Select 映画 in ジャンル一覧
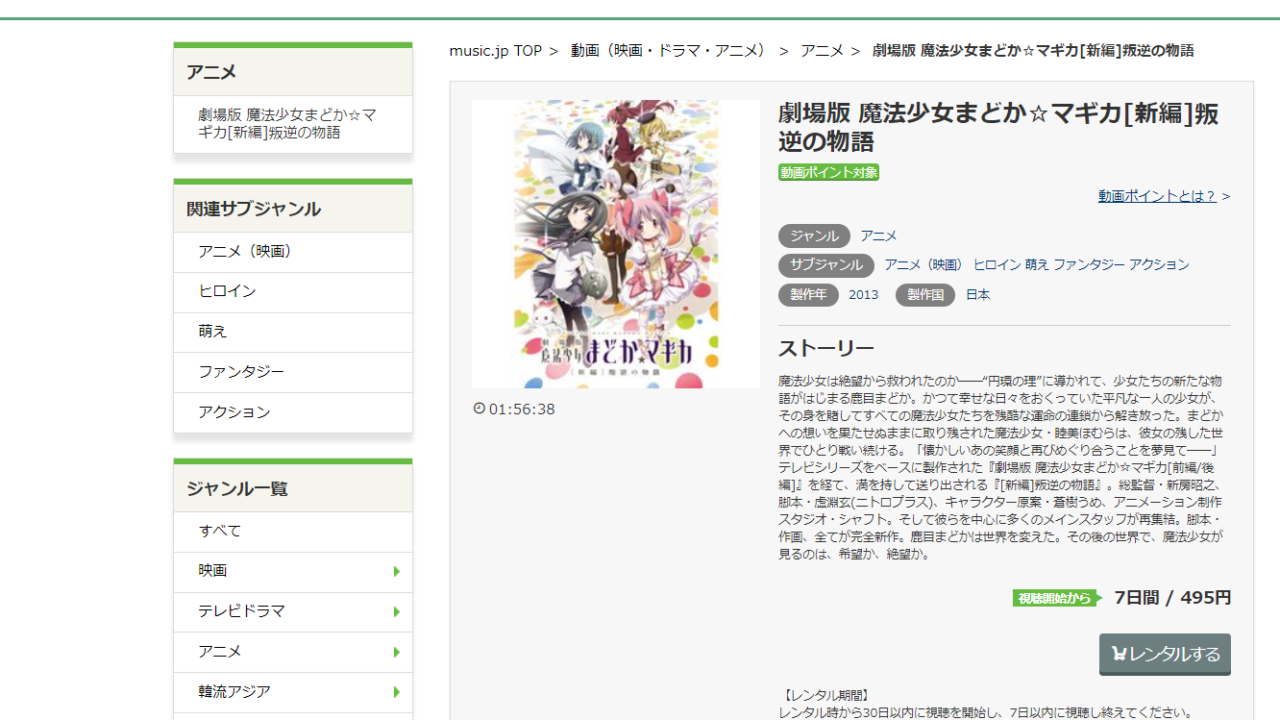1280x720 pixels. (293, 571)
